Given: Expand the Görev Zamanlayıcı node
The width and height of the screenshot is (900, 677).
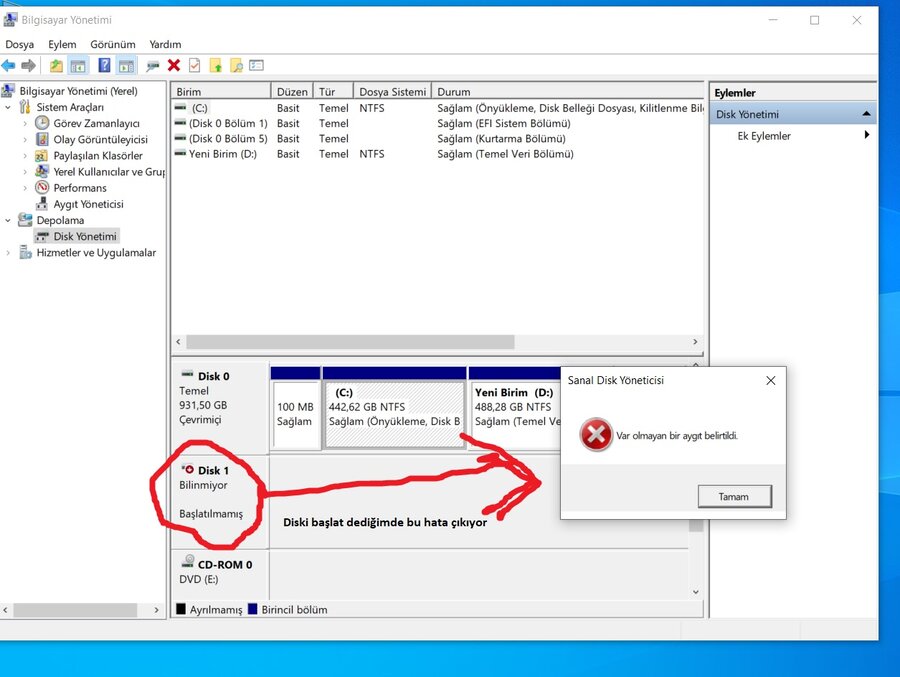Looking at the screenshot, I should (x=25, y=123).
